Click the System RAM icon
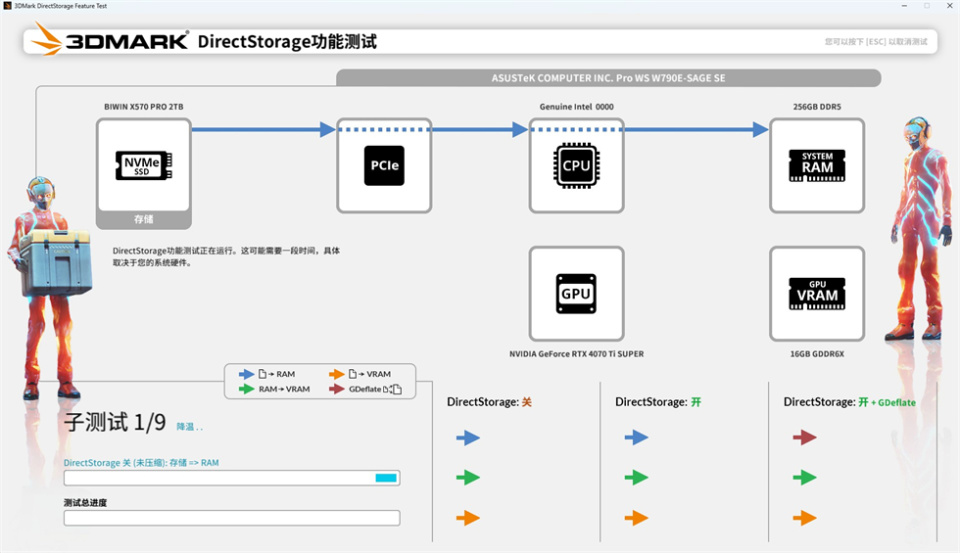Image resolution: width=960 pixels, height=553 pixels. [817, 166]
